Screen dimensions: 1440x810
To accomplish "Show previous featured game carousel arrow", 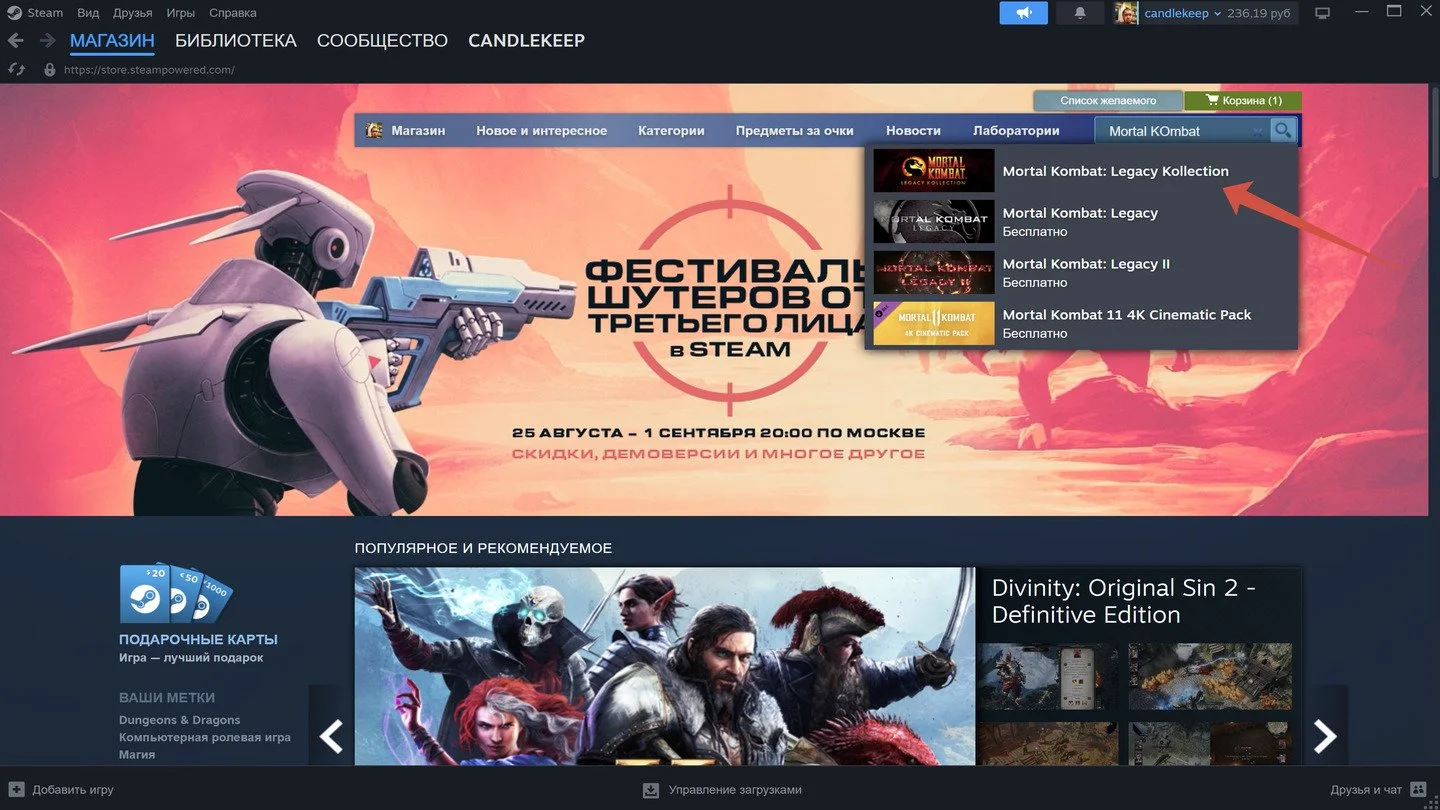I will pos(331,736).
